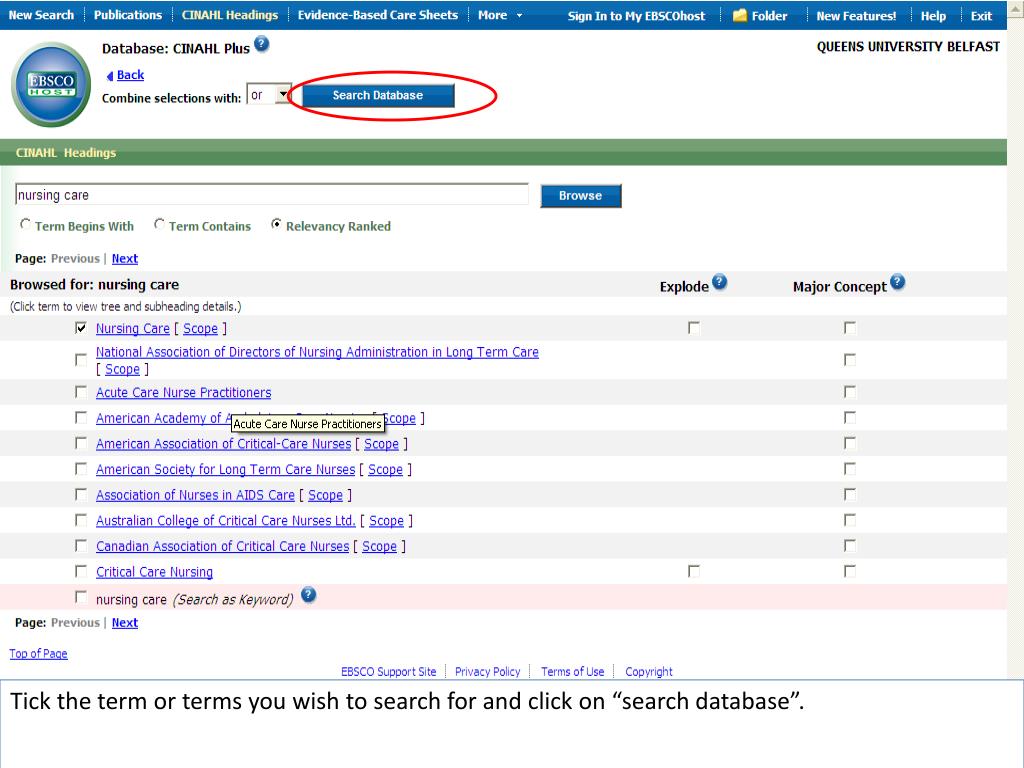This screenshot has height=768, width=1024.
Task: Go to Next page at top
Action: pos(125,259)
